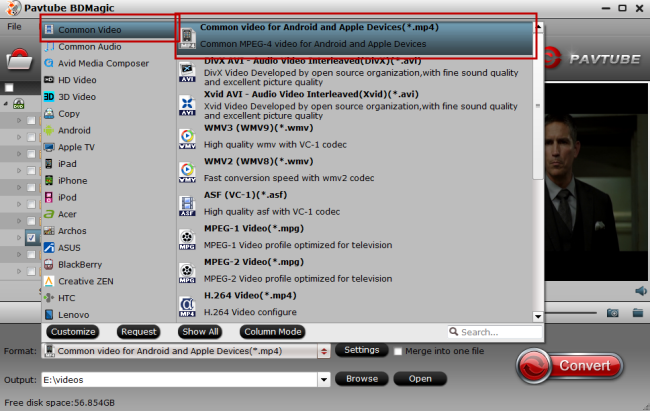Start conversion with the Convert button
Screen dimensions: 650x411
click(570, 366)
